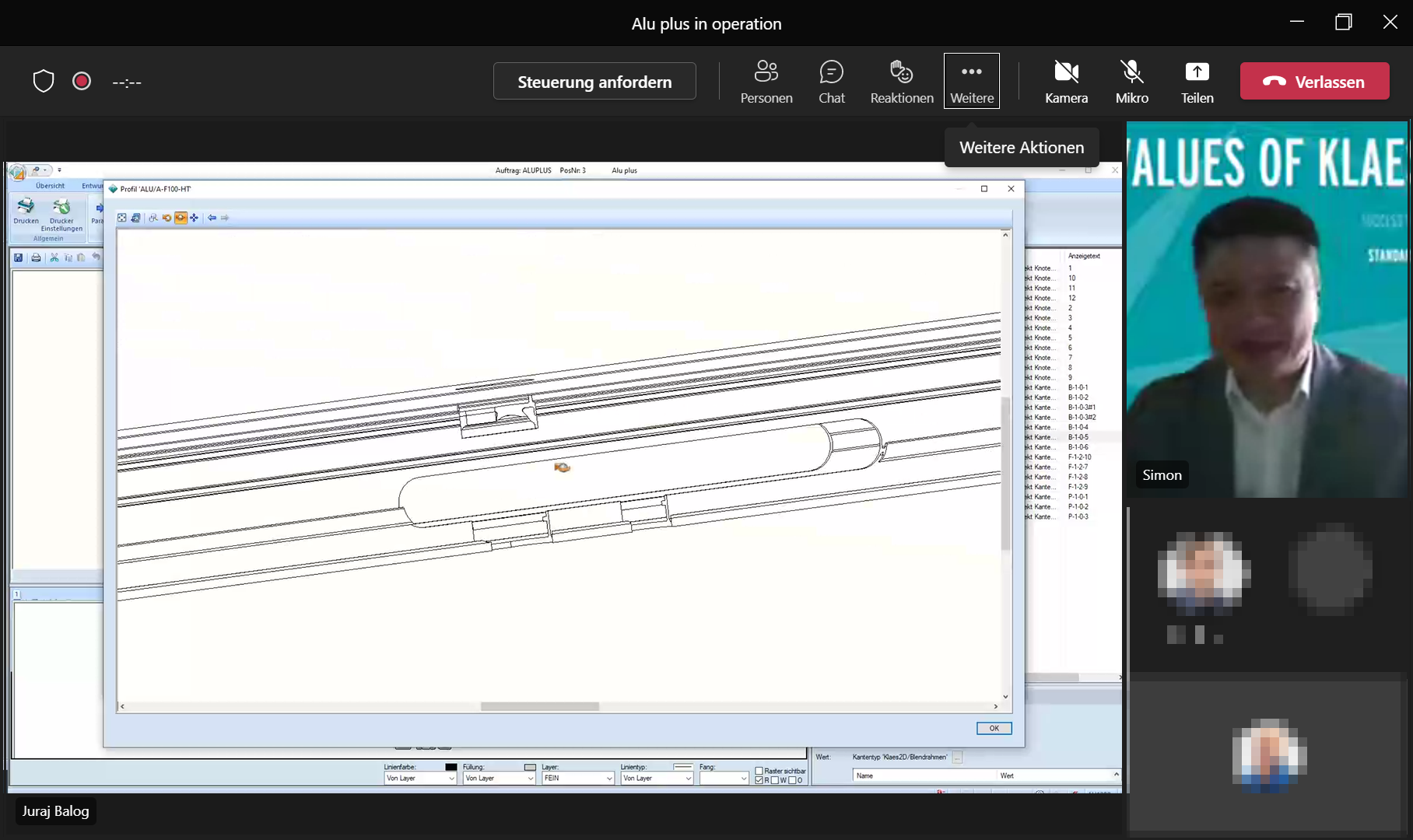Click the orange rotate-back icon

(x=167, y=218)
